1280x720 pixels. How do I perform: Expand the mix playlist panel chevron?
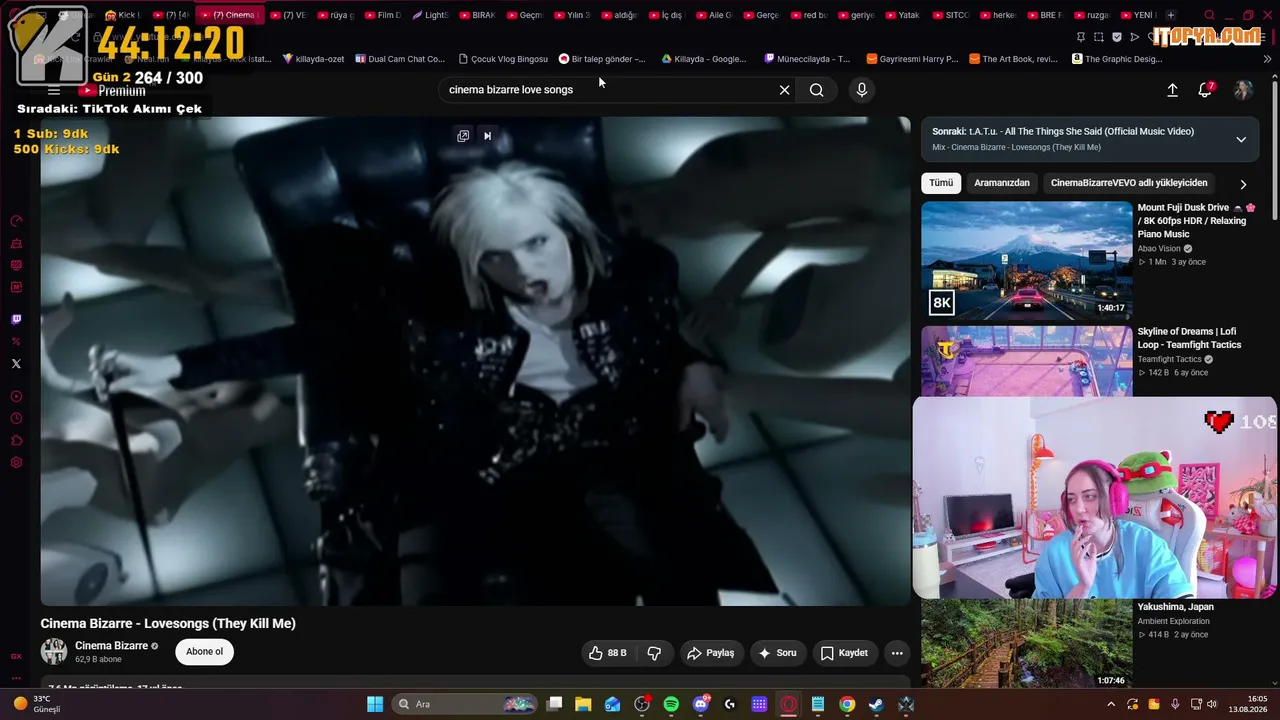(x=1241, y=139)
